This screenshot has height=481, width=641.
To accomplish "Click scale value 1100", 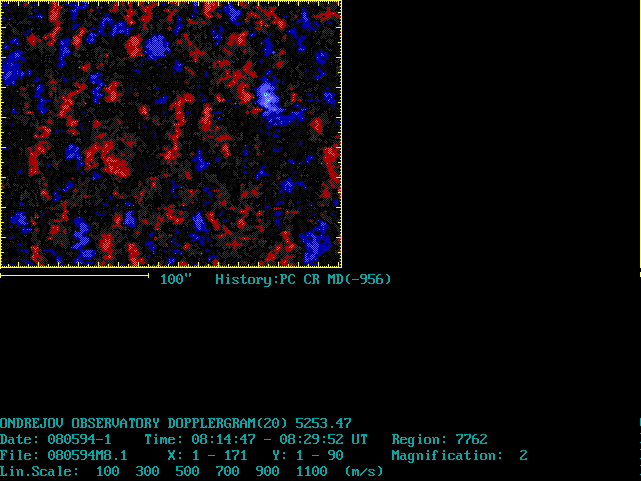I will tap(312, 471).
